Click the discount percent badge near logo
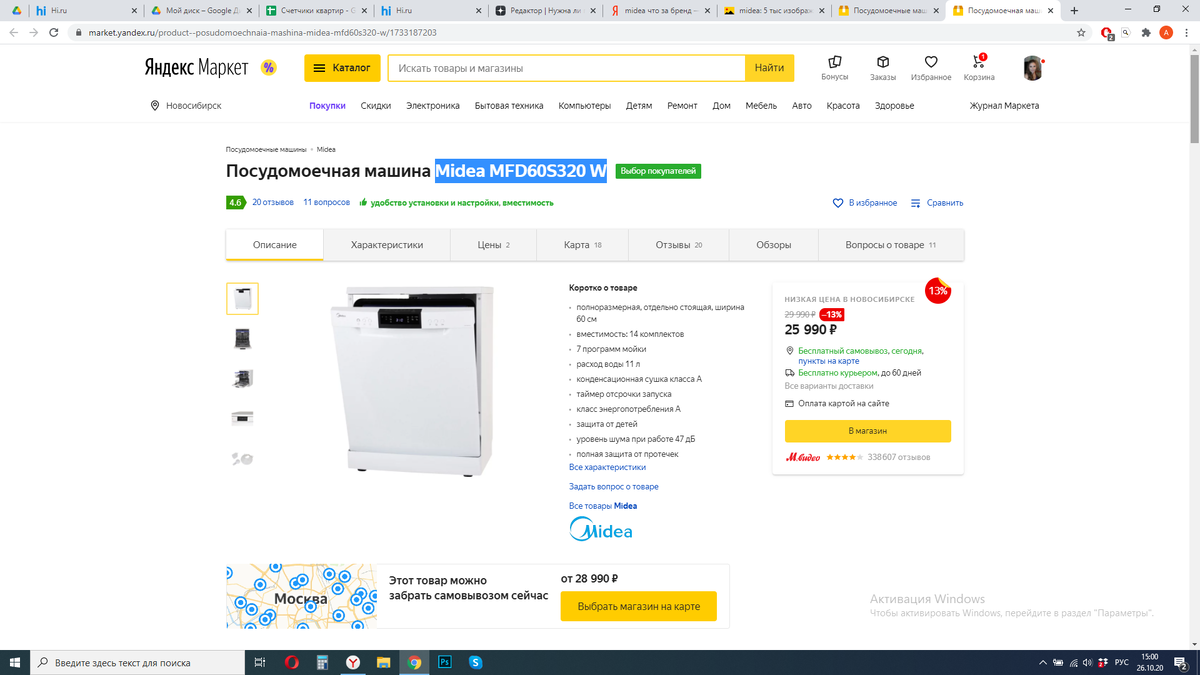 coord(268,68)
